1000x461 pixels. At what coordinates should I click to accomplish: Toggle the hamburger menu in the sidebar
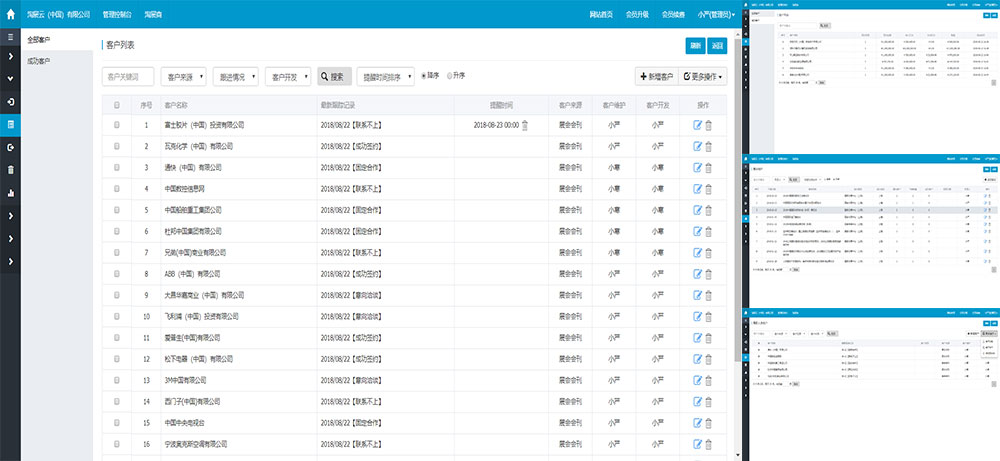click(x=10, y=36)
